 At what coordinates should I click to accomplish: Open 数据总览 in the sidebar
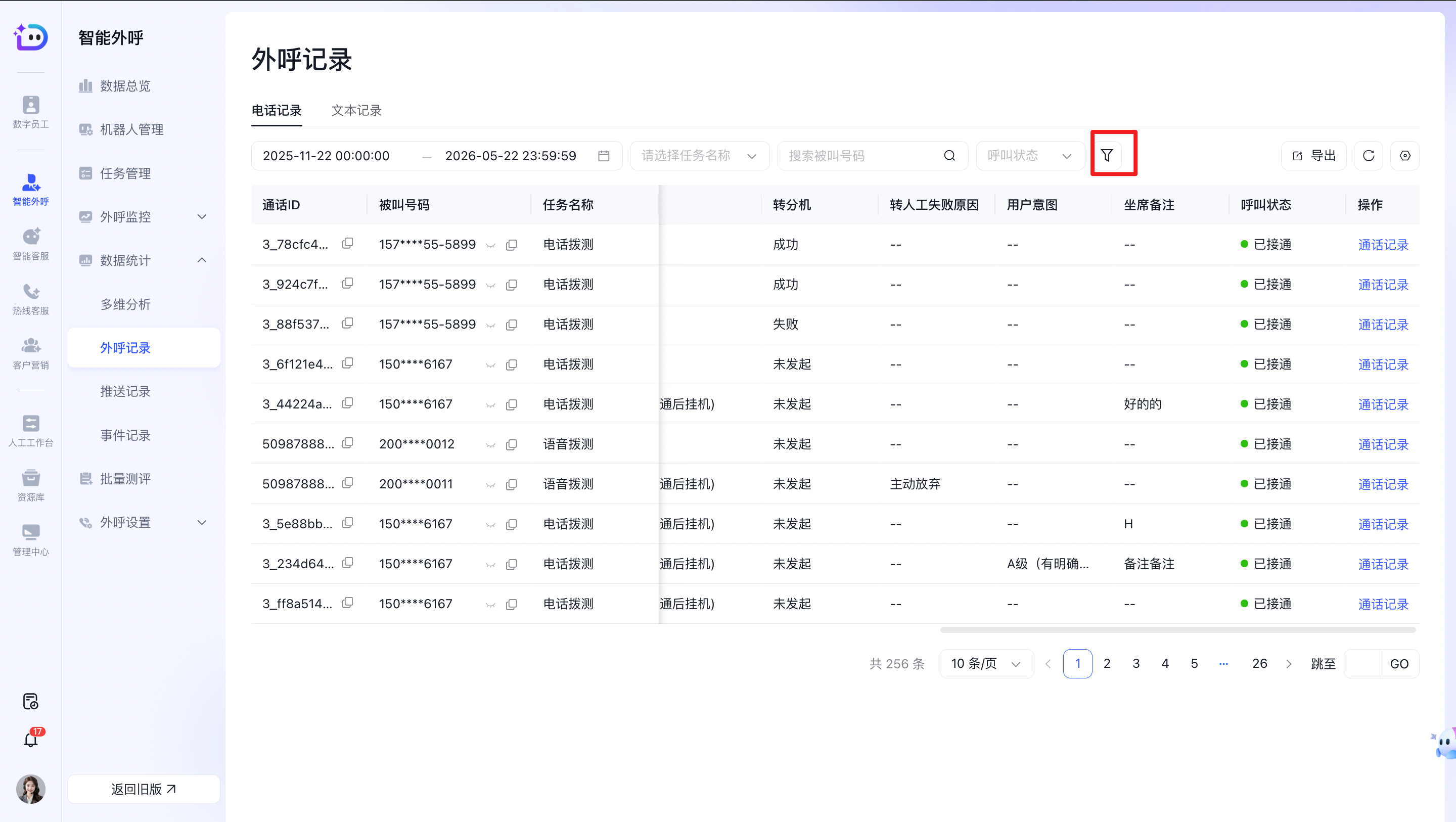144,86
